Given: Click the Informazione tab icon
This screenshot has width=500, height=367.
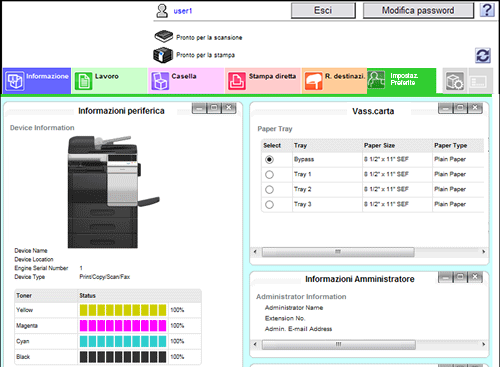Looking at the screenshot, I should (15, 81).
